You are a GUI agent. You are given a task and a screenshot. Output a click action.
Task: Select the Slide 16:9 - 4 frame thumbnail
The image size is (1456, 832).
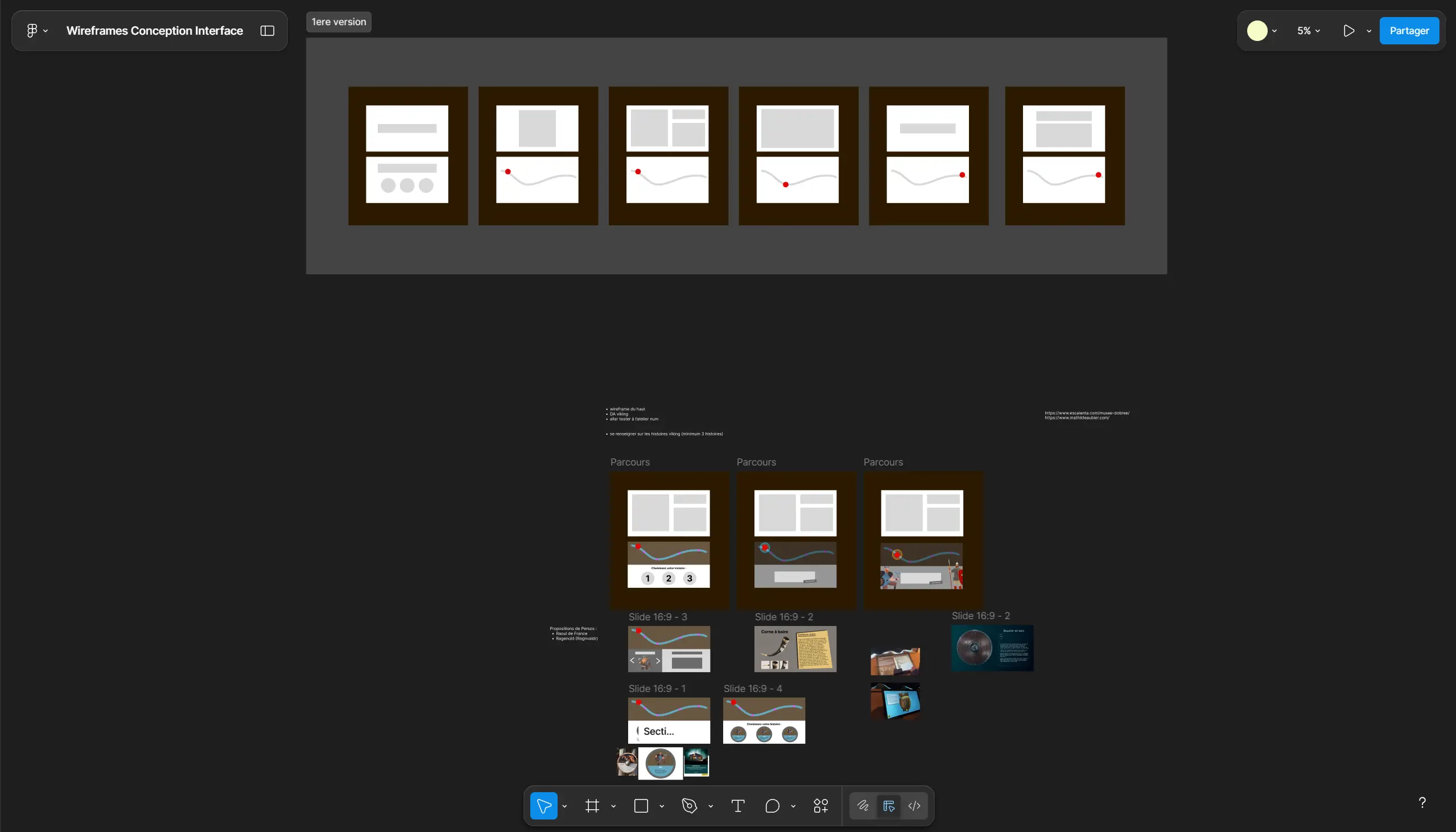764,720
